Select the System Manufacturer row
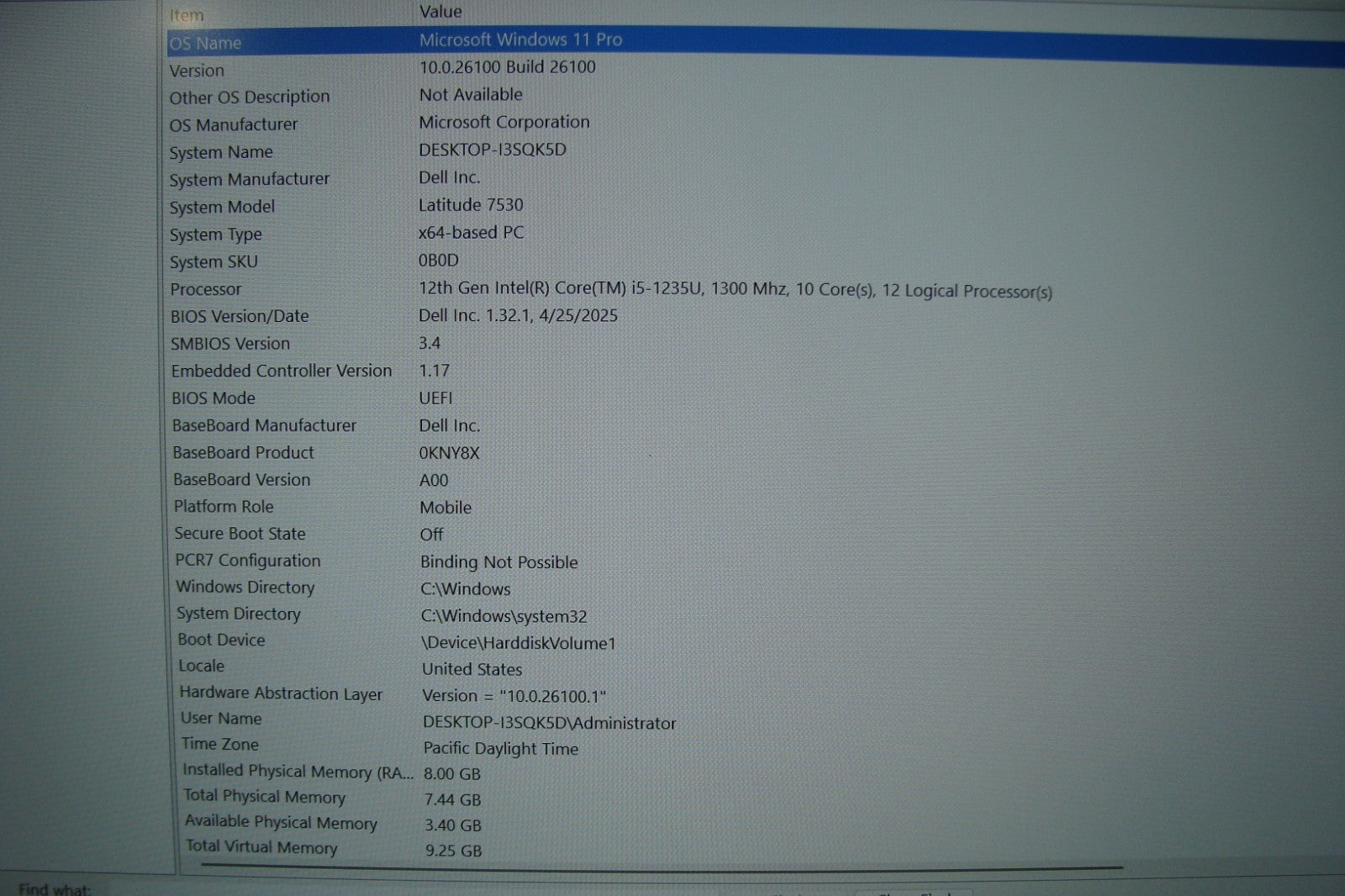 [249, 179]
